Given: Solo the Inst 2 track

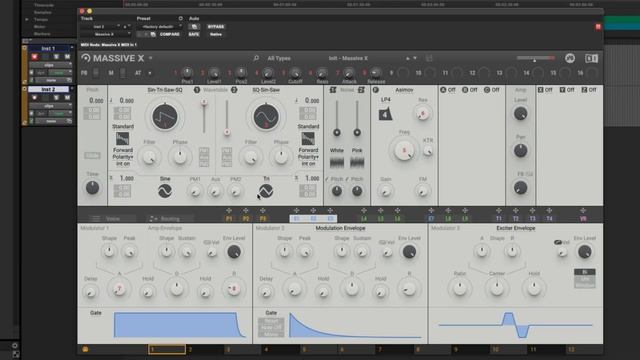Looking at the screenshot, I should 56,98.
